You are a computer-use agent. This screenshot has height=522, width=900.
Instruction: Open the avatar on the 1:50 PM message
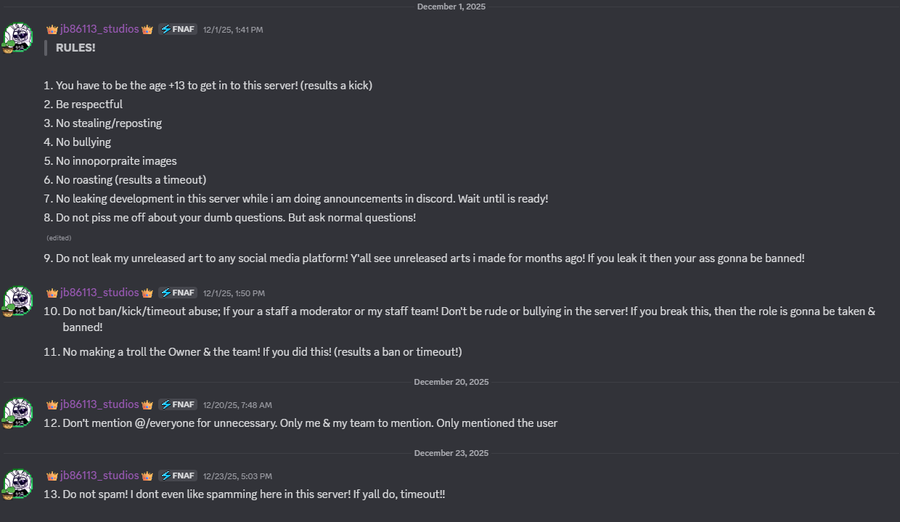coord(22,300)
